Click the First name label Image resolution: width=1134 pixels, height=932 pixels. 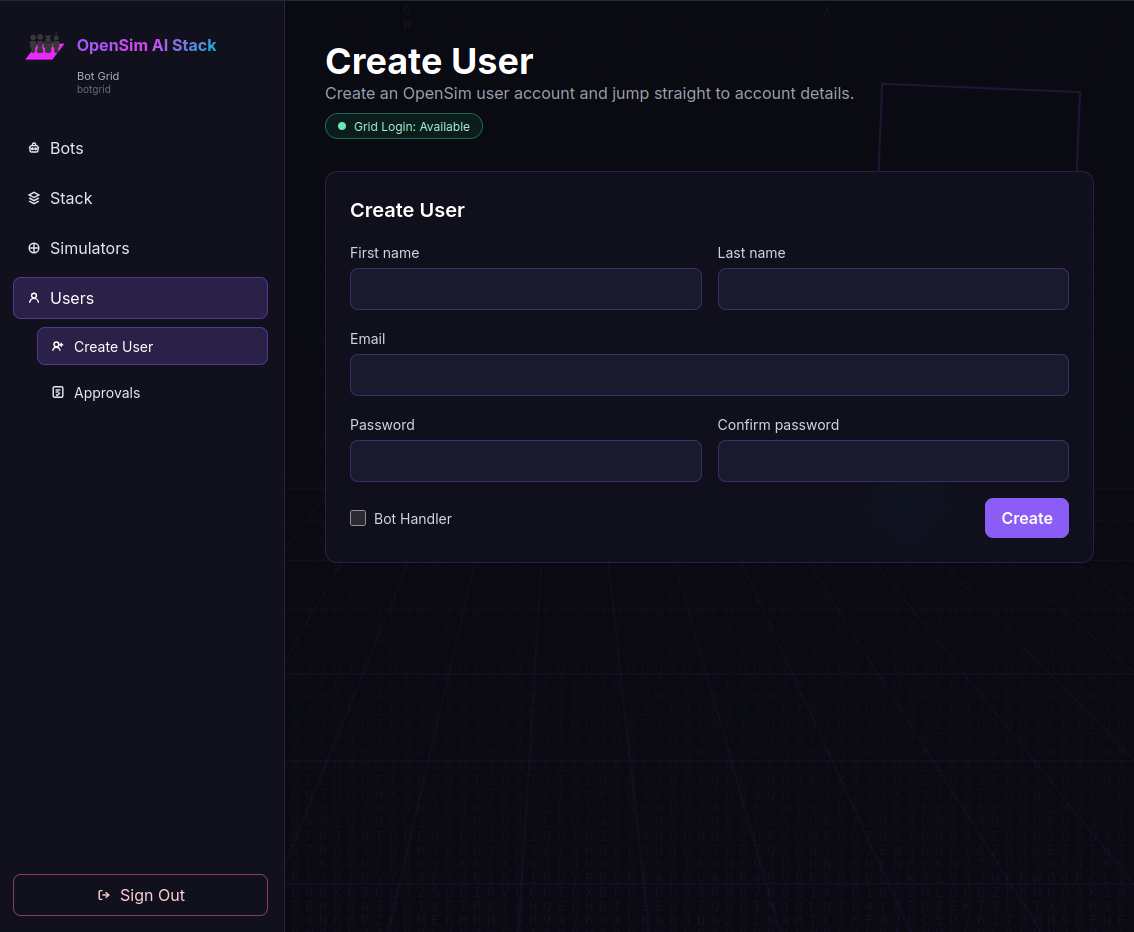(x=385, y=253)
